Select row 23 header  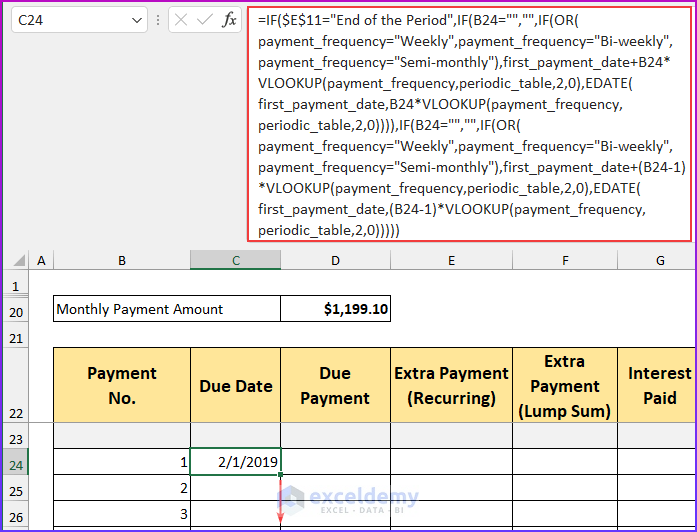coord(16,436)
